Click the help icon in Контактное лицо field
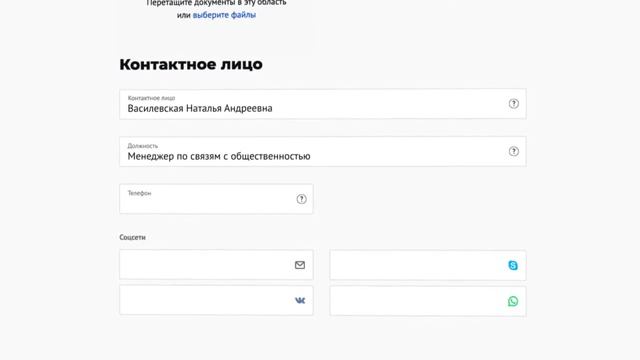 pyautogui.click(x=513, y=104)
